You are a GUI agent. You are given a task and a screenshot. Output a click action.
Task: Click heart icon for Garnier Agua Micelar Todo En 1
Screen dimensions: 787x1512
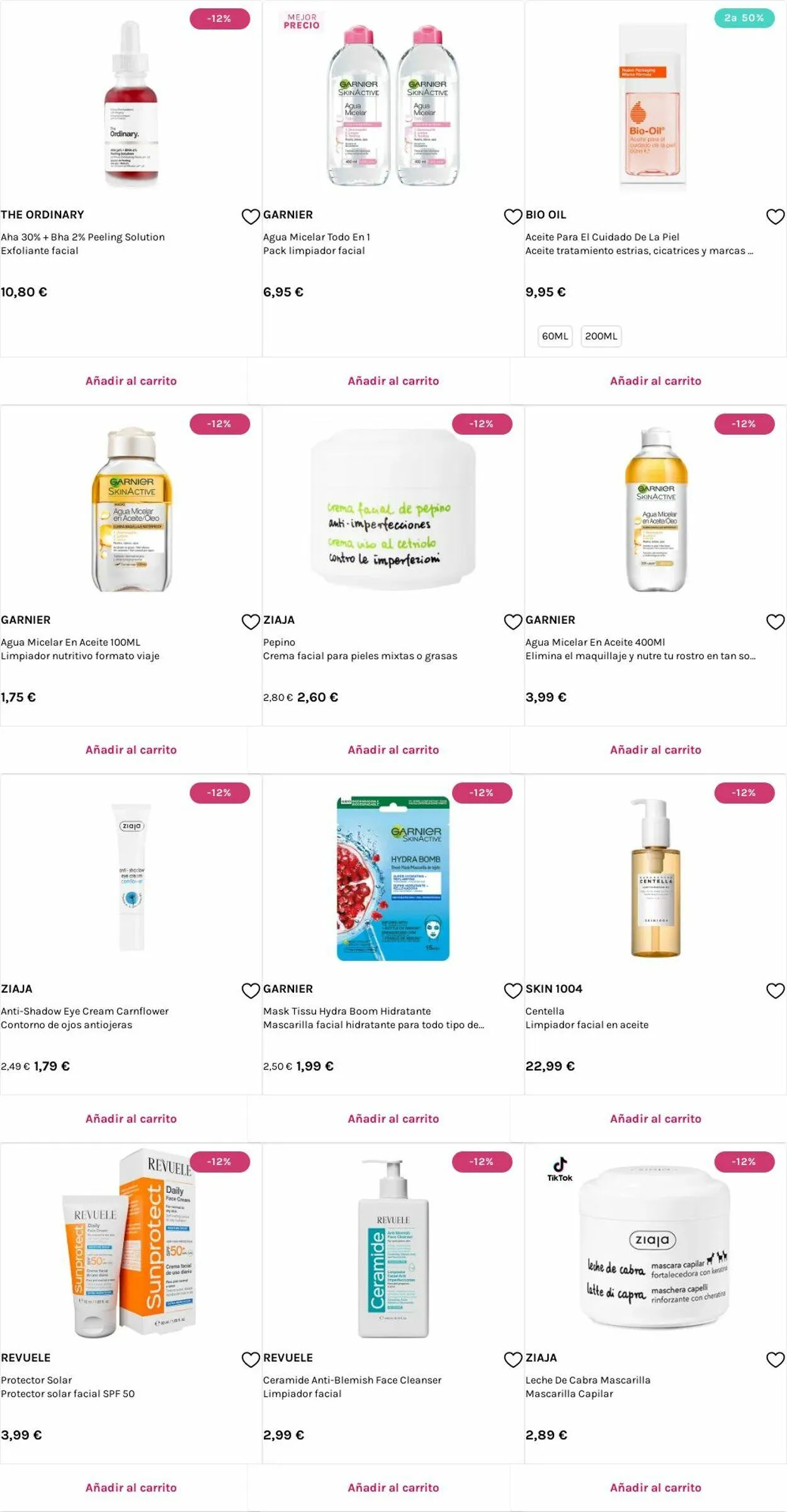click(513, 217)
